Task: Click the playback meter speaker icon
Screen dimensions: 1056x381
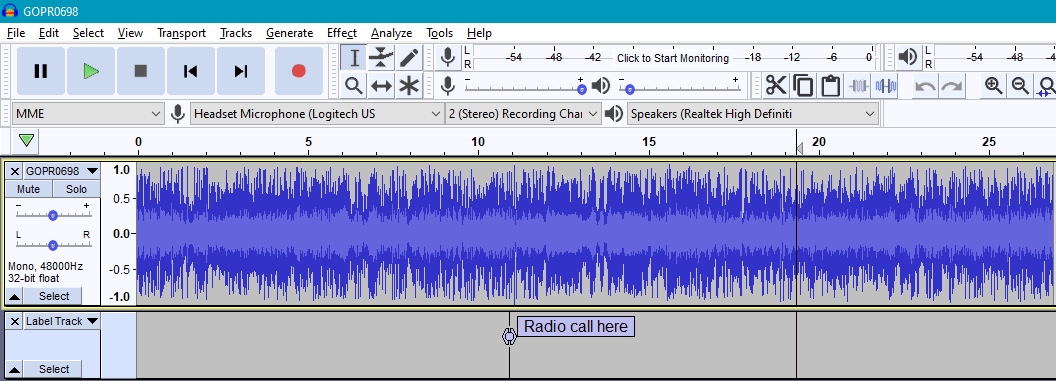Action: [x=909, y=58]
